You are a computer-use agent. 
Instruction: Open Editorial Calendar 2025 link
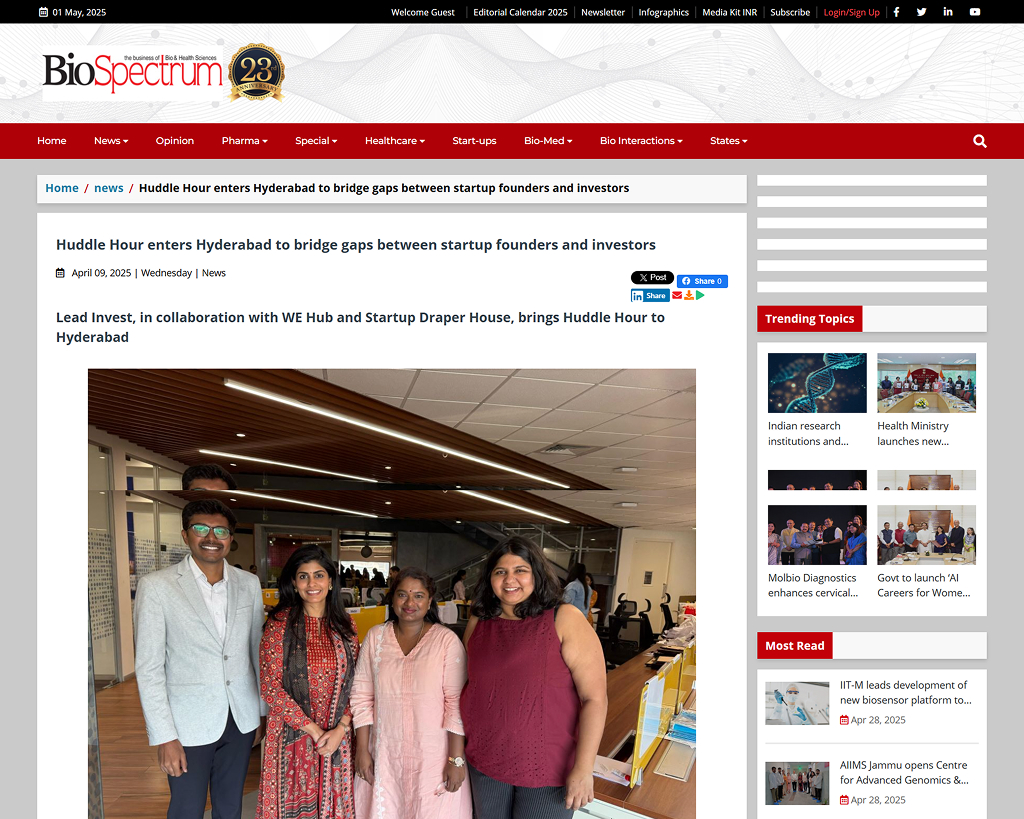point(520,12)
